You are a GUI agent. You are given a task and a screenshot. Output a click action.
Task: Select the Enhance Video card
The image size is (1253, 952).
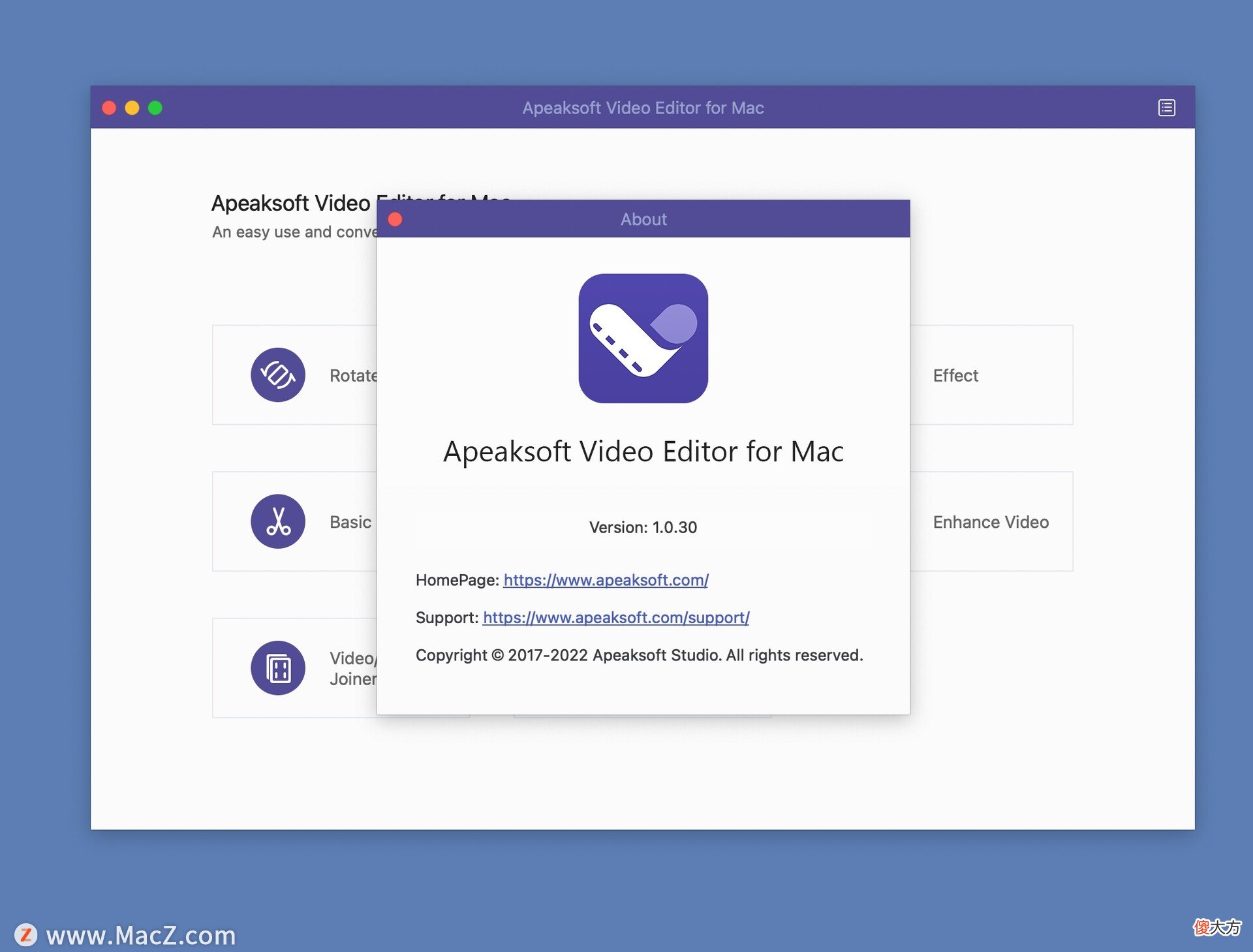tap(991, 521)
